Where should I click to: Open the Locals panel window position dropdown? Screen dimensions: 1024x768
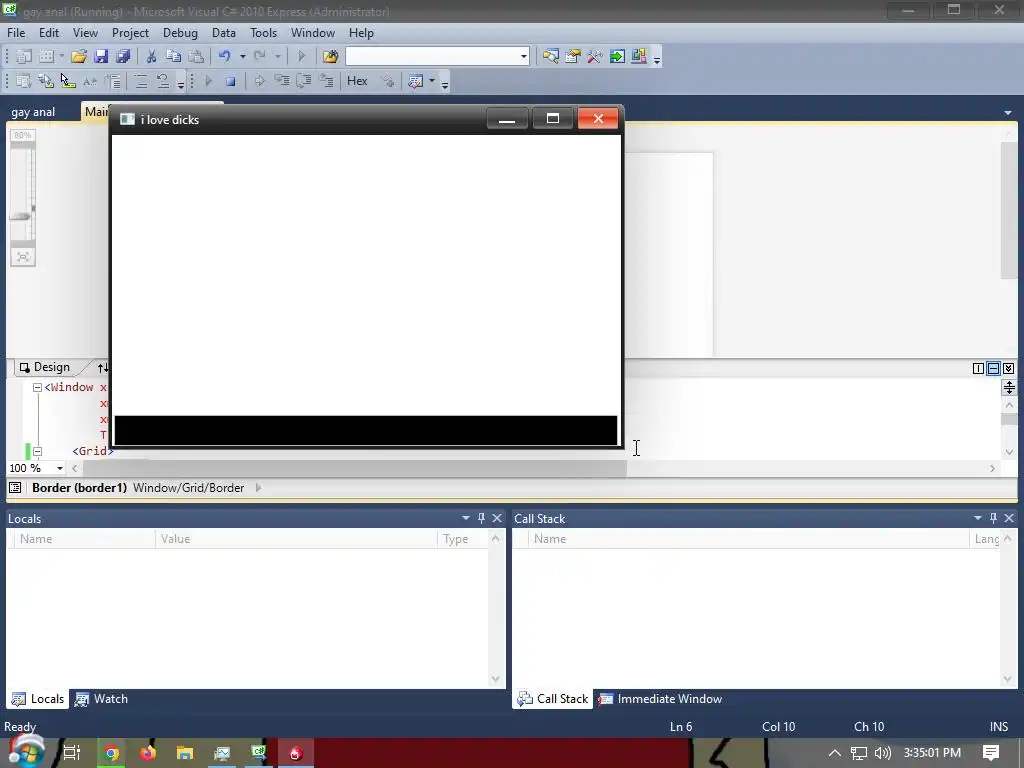[466, 518]
